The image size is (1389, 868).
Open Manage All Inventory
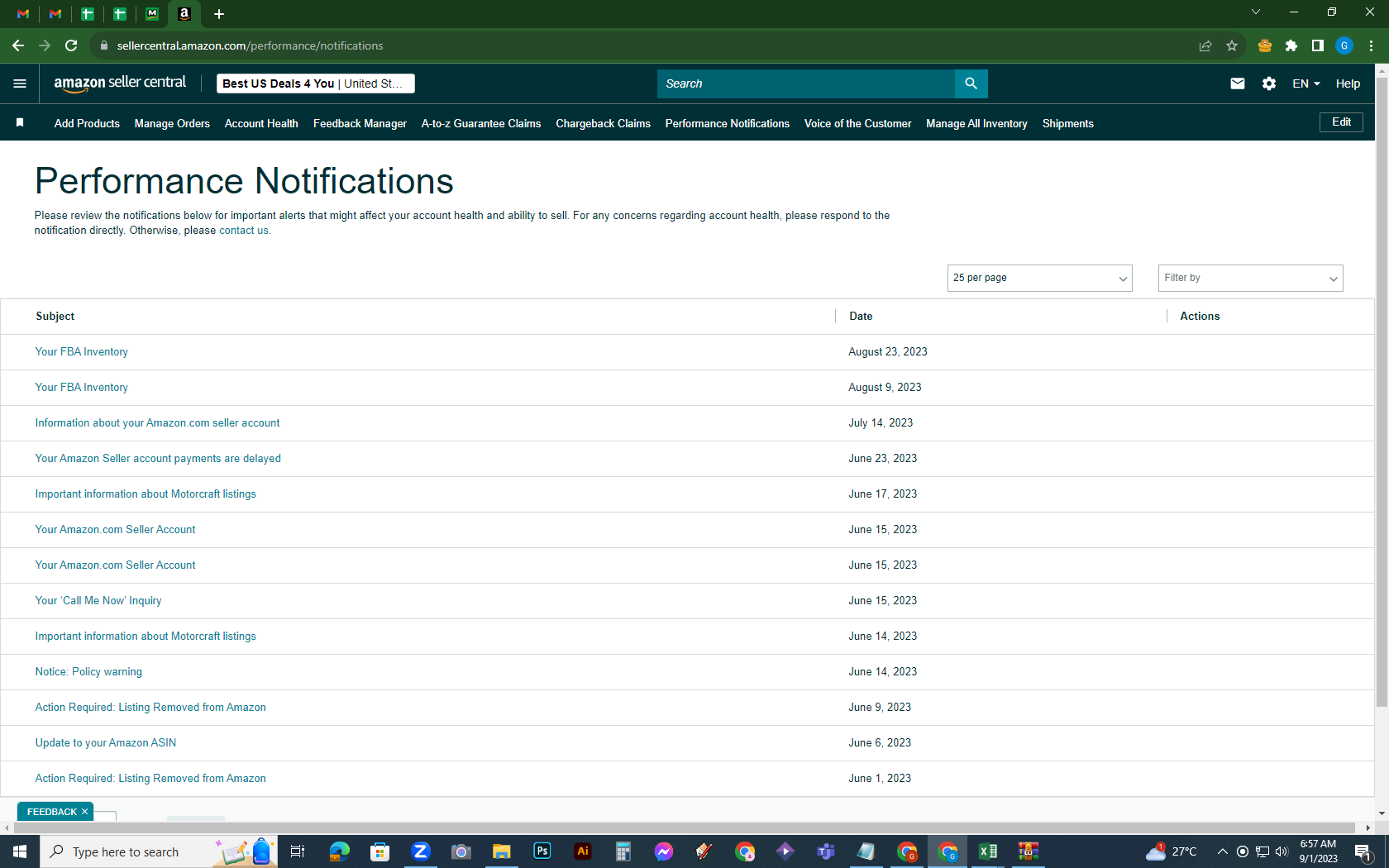click(x=976, y=123)
